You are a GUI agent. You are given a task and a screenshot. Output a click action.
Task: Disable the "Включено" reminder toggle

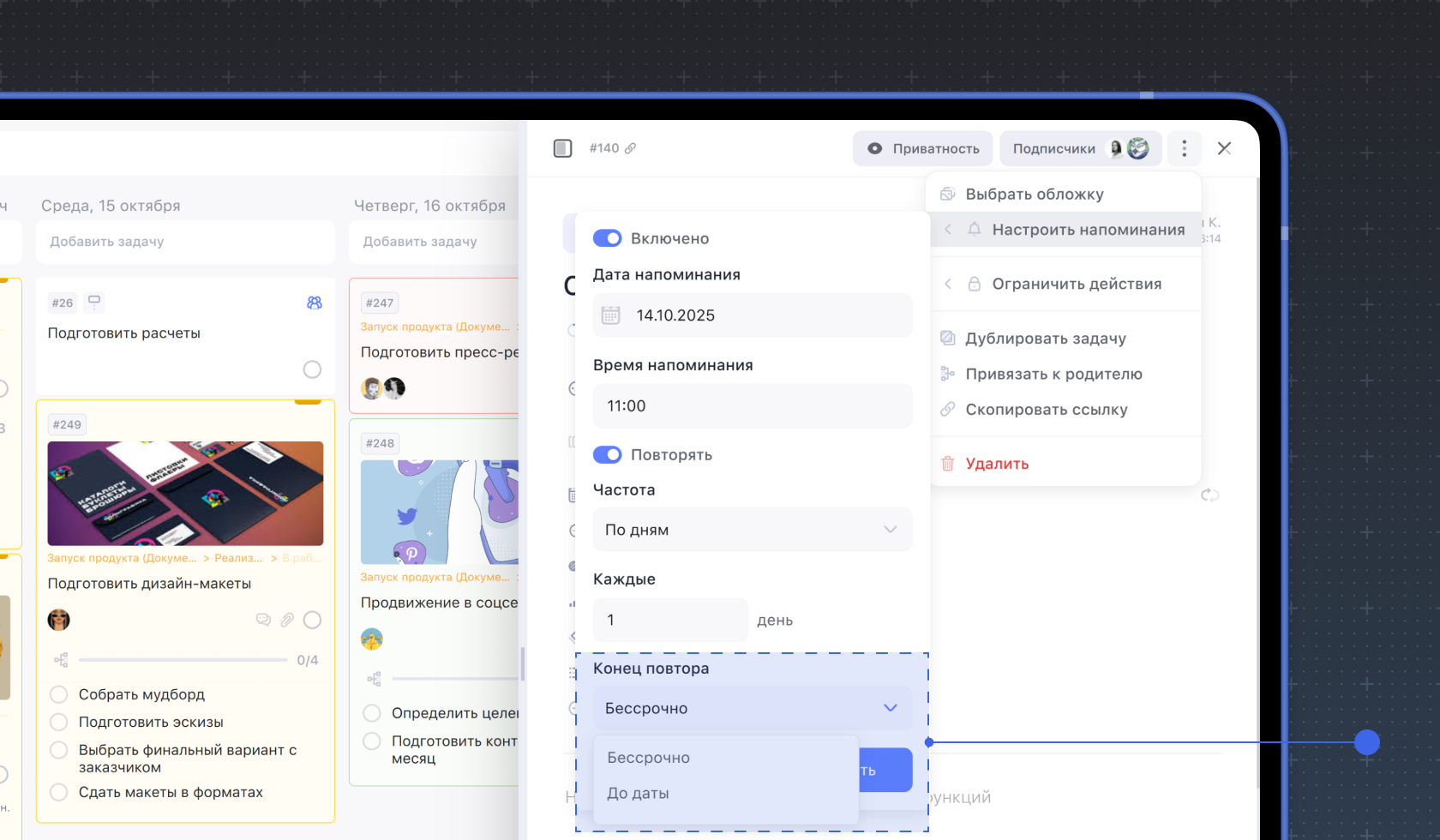pyautogui.click(x=607, y=238)
